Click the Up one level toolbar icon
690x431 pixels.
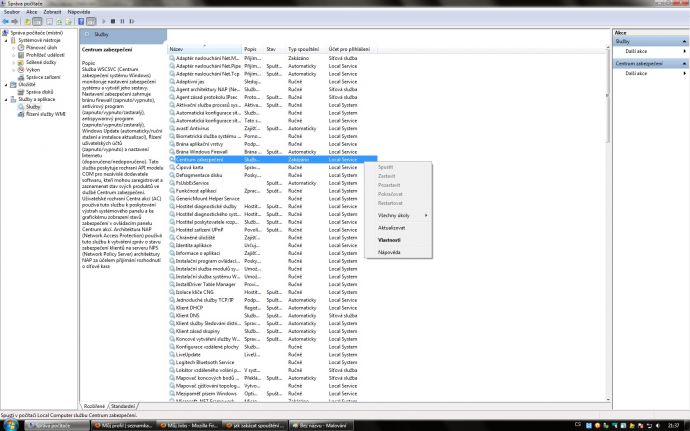click(x=27, y=21)
